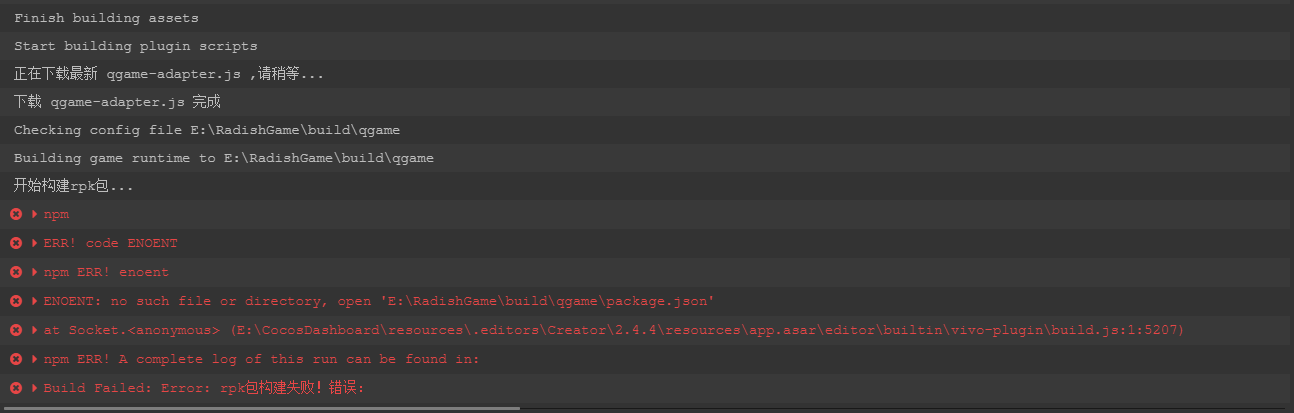This screenshot has width=1294, height=413.
Task: Click the error icon on the "no such file or directory" line
Action: tap(15, 301)
